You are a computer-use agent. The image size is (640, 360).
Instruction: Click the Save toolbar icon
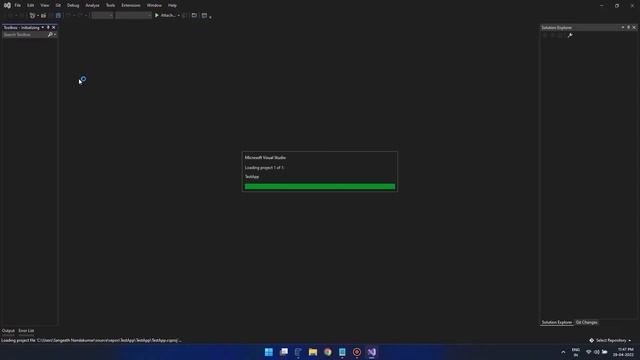[58, 16]
